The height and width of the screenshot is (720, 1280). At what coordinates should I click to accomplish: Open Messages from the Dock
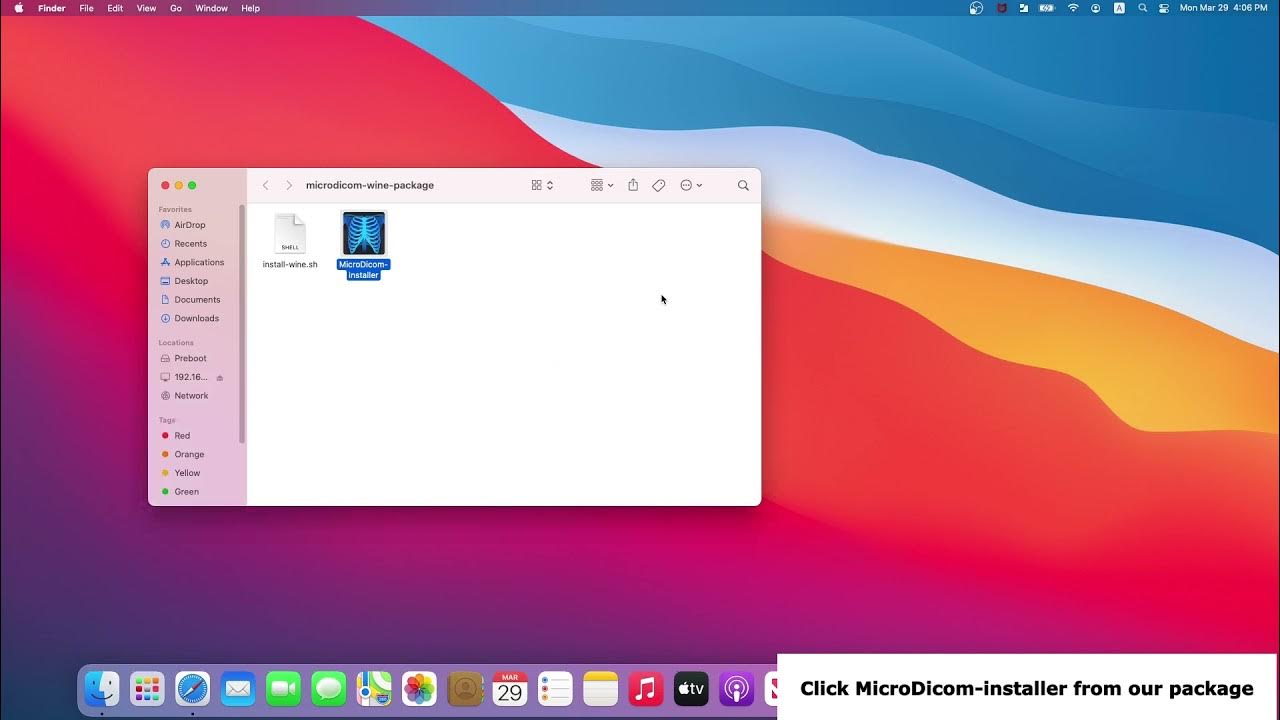(328, 688)
